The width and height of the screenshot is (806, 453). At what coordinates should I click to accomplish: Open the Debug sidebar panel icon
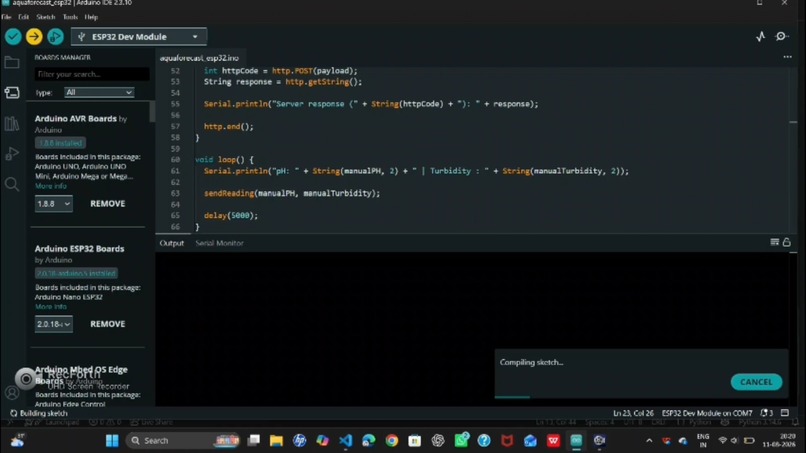[12, 153]
